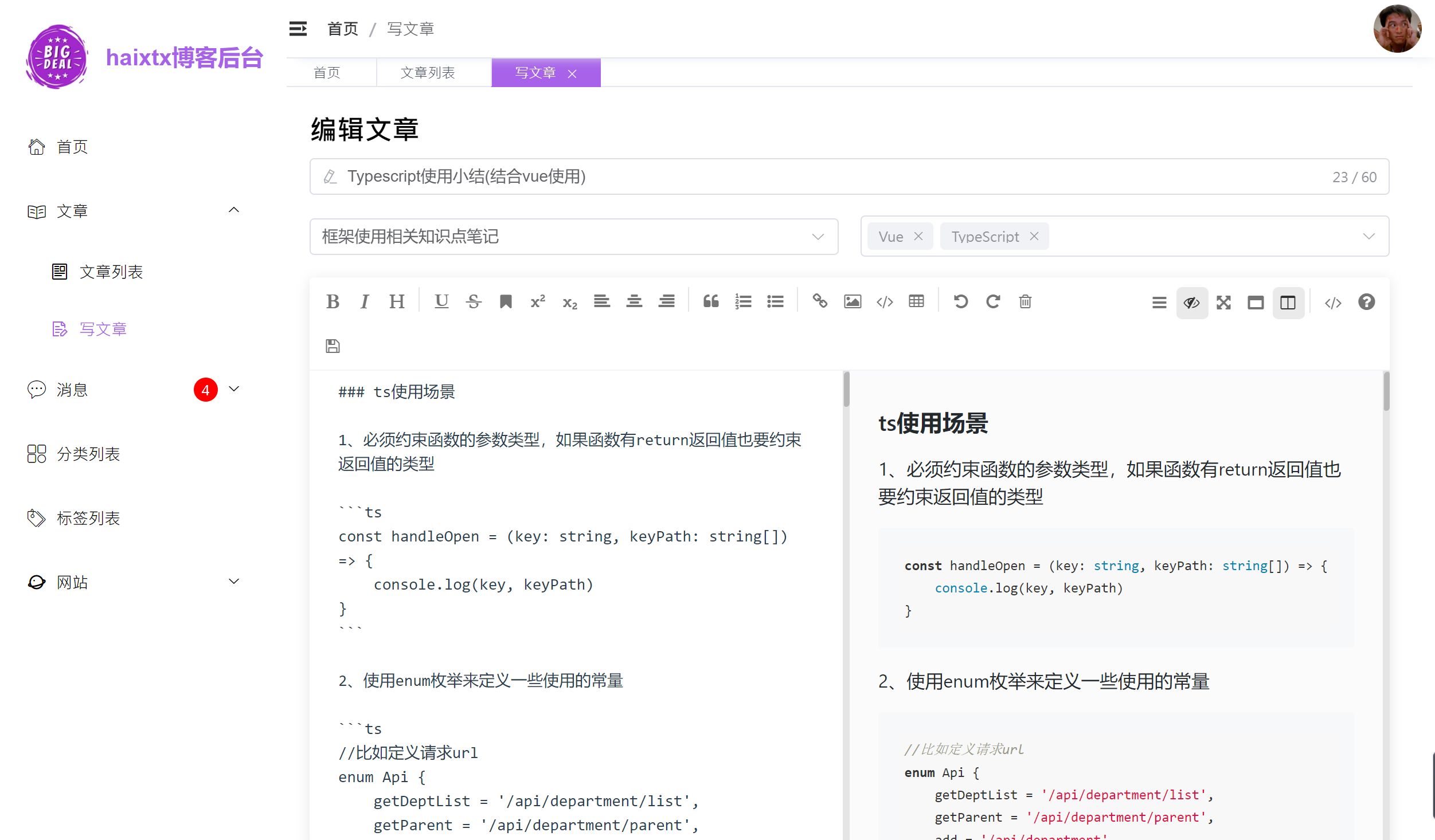The width and height of the screenshot is (1435, 840).
Task: Open the tags dropdown arrow
Action: (1368, 236)
